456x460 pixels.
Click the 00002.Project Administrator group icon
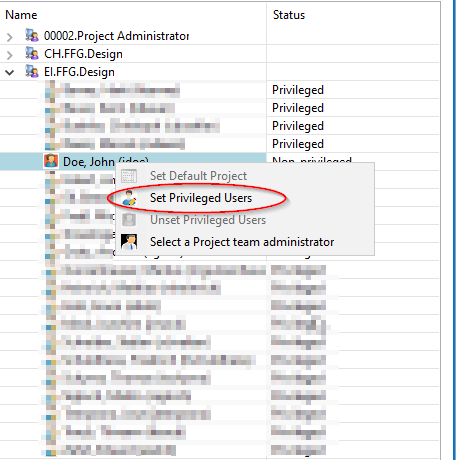point(32,35)
